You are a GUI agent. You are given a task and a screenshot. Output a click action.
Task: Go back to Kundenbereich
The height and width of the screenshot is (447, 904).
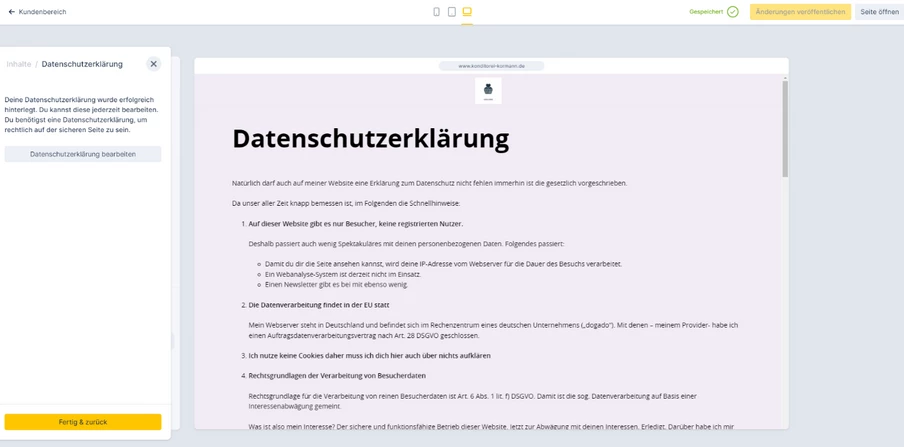[37, 12]
